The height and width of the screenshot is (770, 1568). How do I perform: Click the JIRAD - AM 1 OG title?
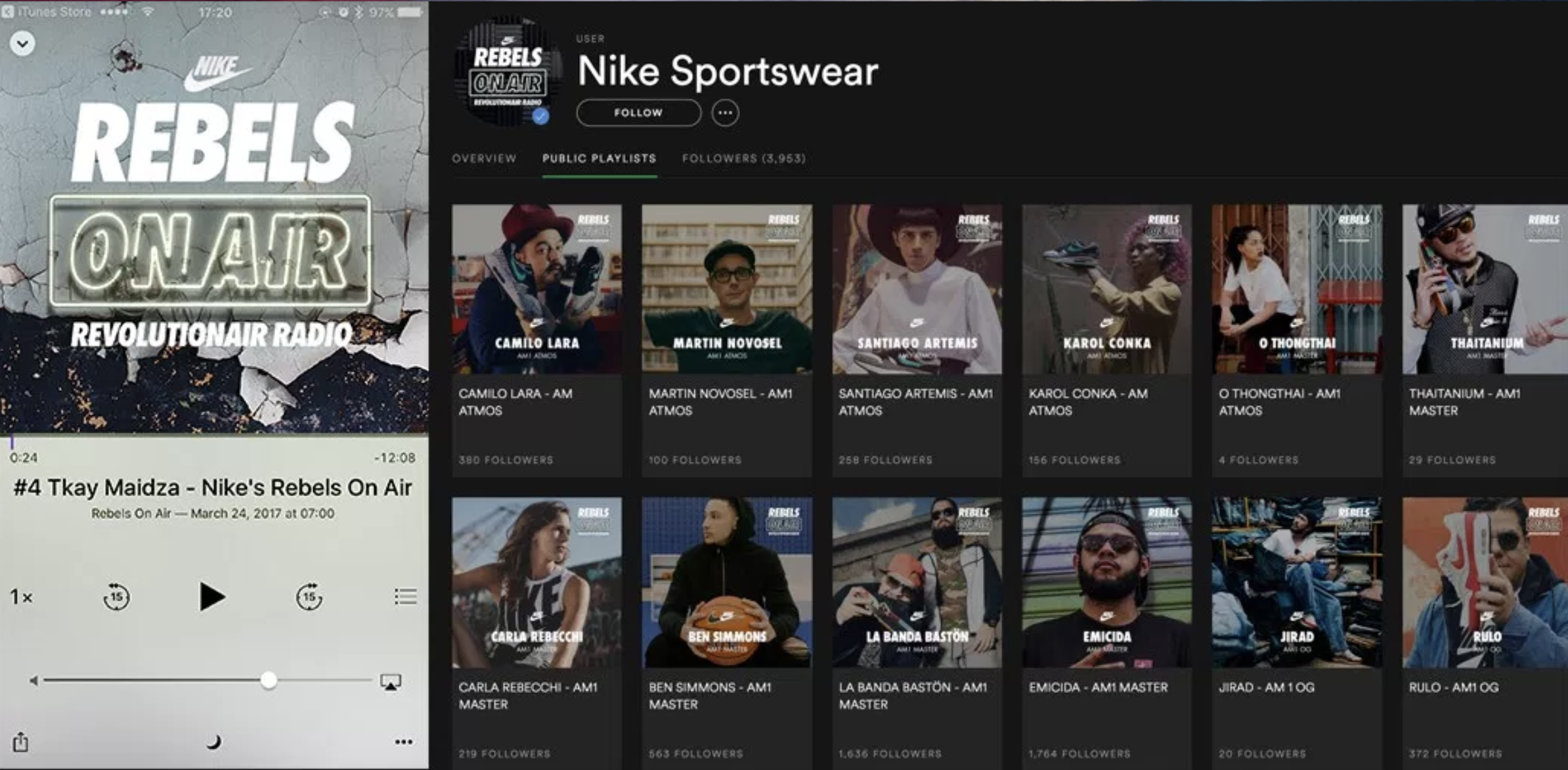coord(1267,687)
